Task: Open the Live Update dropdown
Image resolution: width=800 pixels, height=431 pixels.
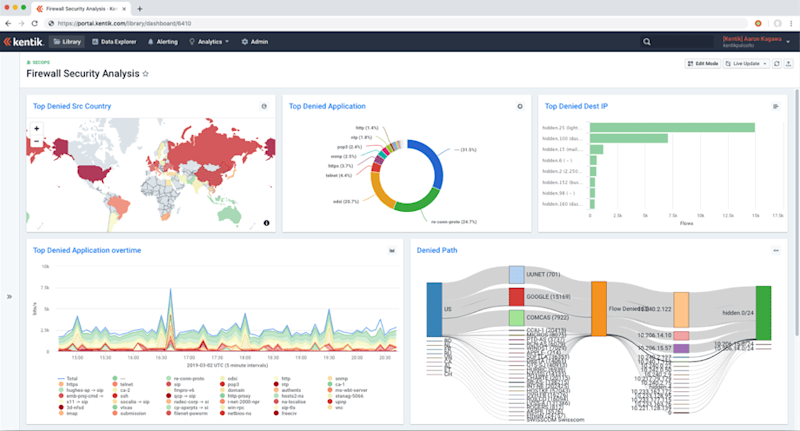Action: (x=746, y=64)
